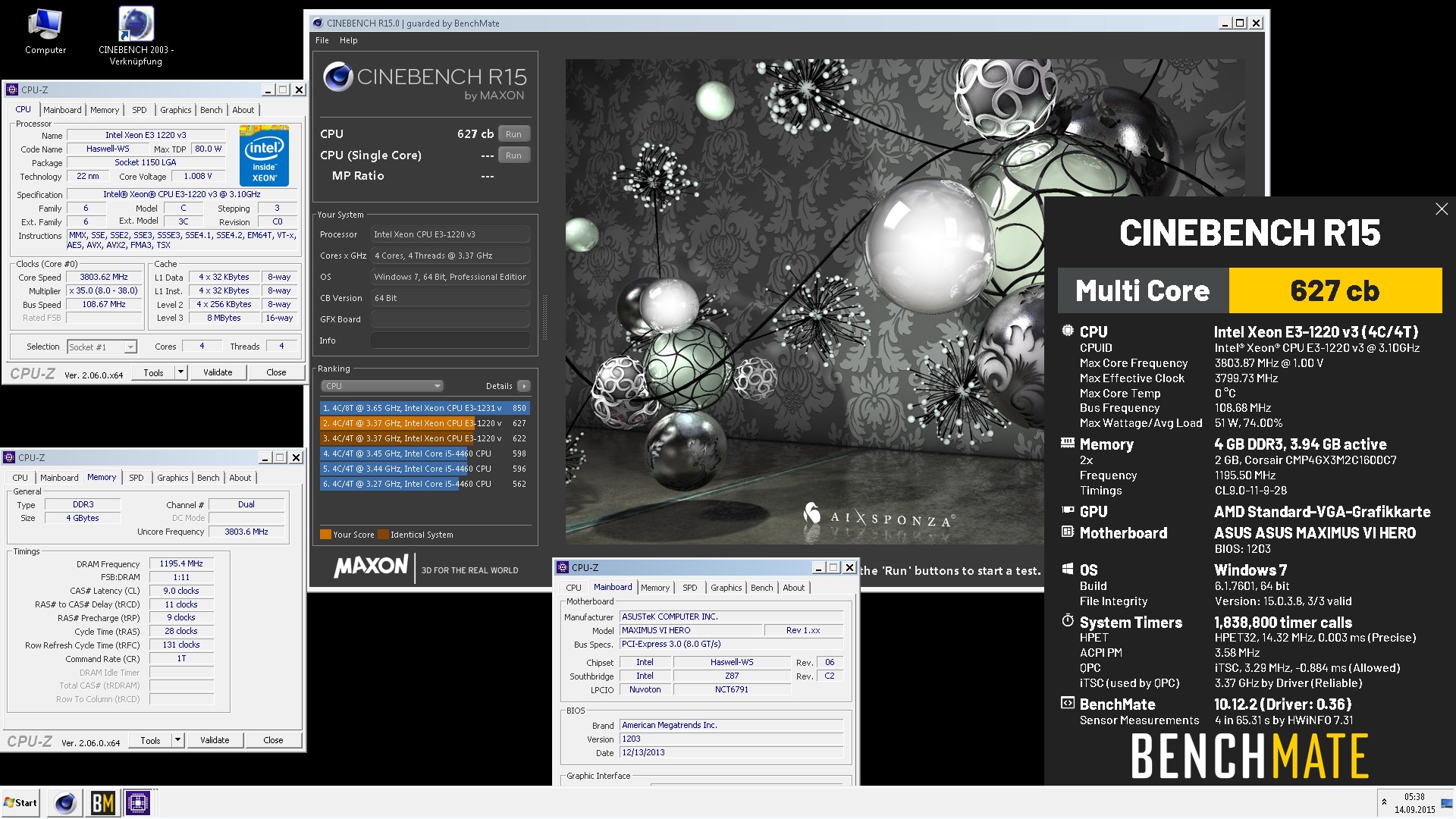Open the File menu in Cinebench

[x=322, y=40]
